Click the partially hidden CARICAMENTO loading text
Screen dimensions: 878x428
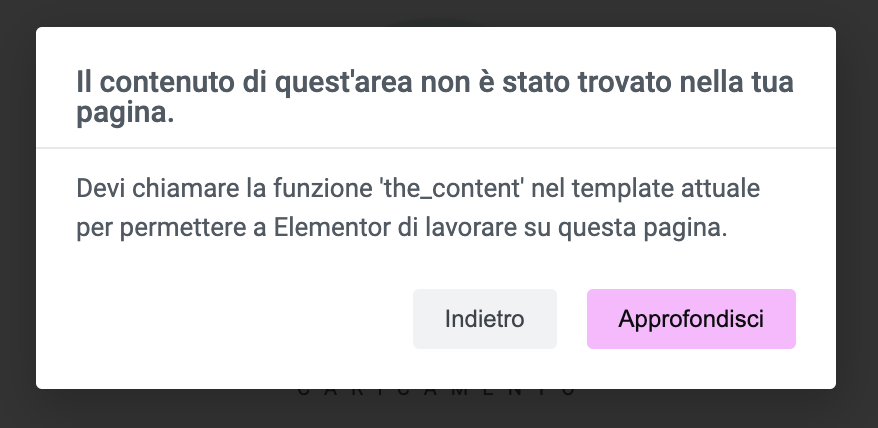click(x=437, y=392)
